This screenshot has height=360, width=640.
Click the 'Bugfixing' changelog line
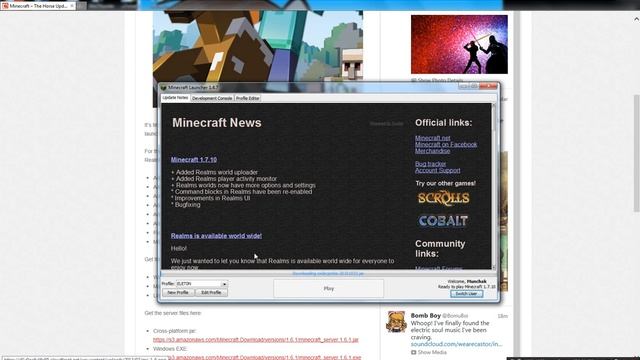186,205
